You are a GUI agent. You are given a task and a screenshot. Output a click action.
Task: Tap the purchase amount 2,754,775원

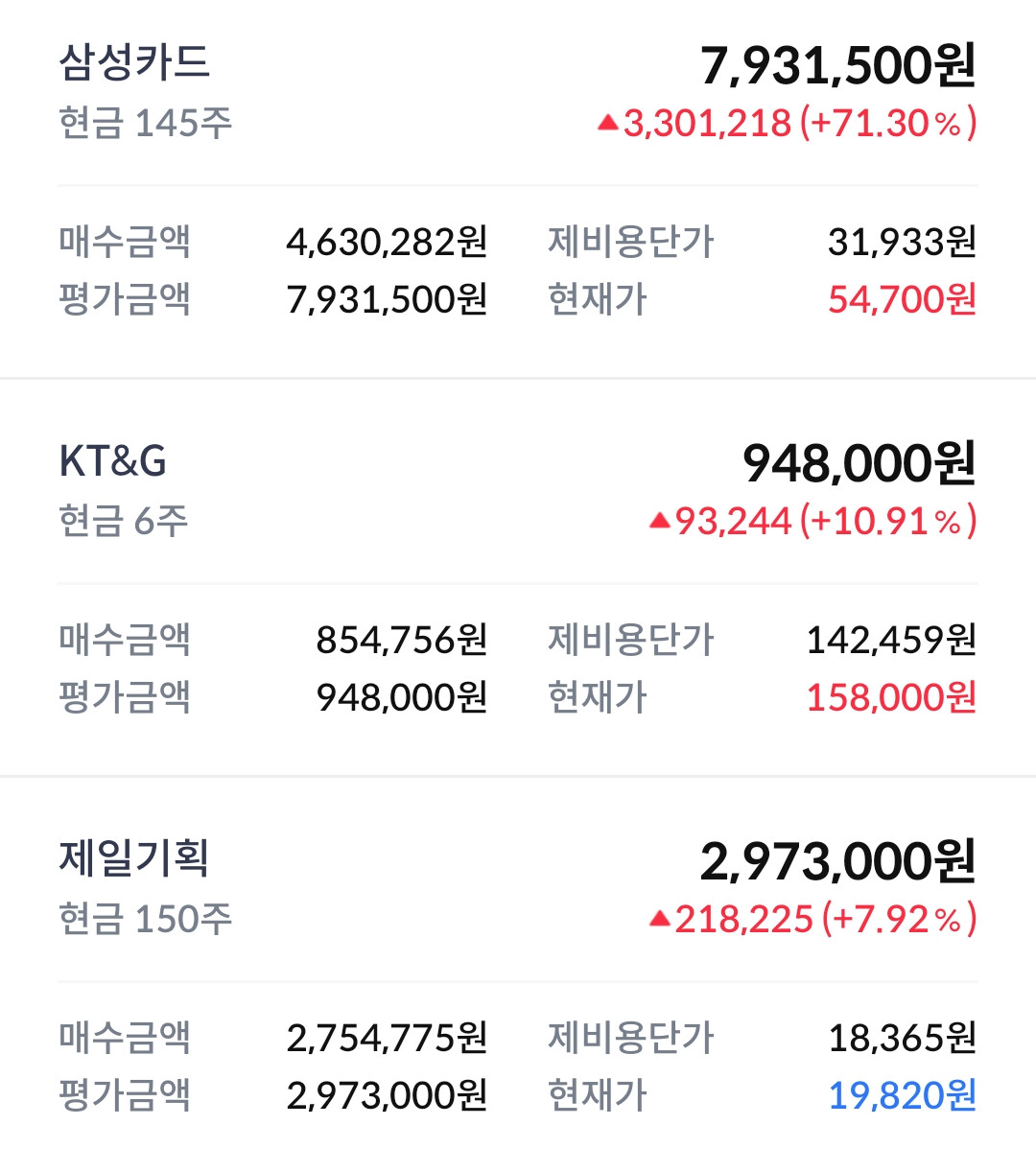[387, 1038]
